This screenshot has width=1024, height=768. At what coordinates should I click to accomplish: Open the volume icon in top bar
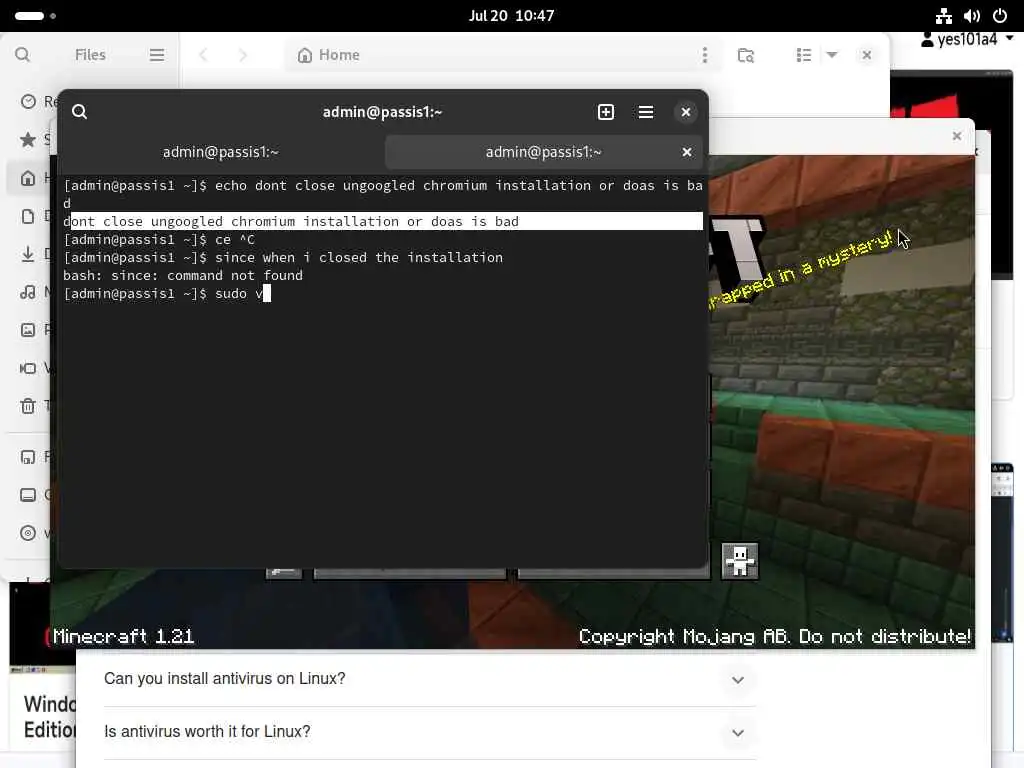tap(972, 16)
